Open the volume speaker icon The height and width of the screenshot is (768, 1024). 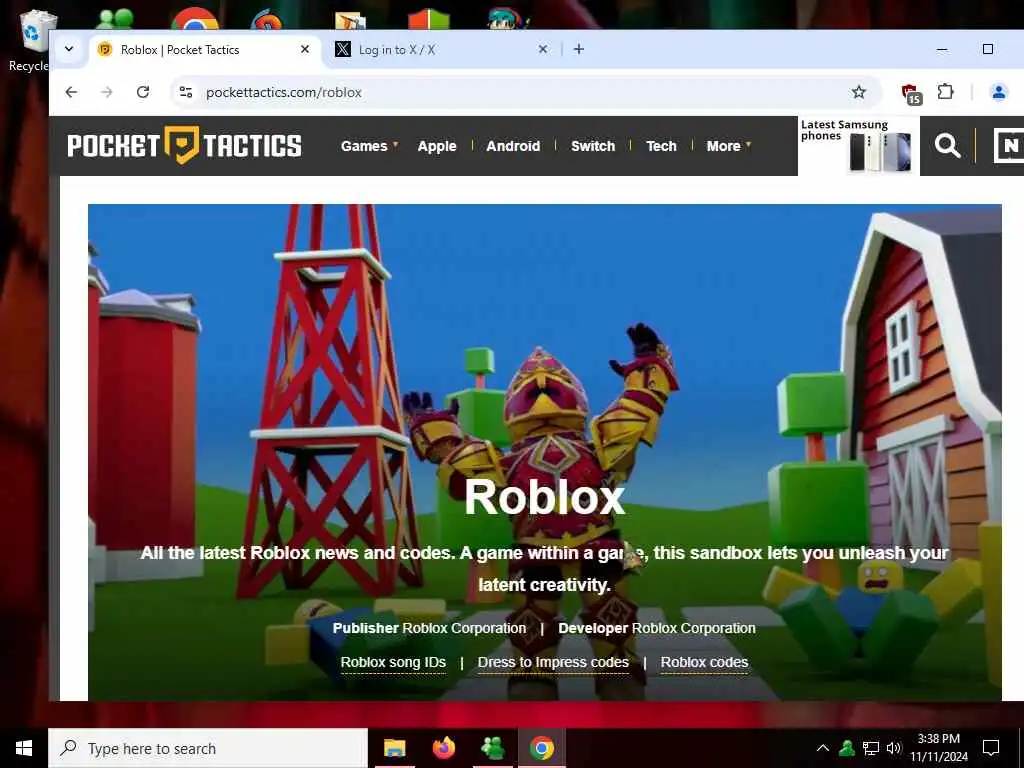(894, 748)
